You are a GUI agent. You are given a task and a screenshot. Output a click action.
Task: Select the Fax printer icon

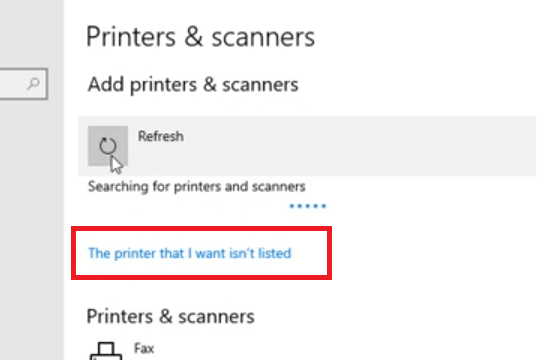coord(106,351)
